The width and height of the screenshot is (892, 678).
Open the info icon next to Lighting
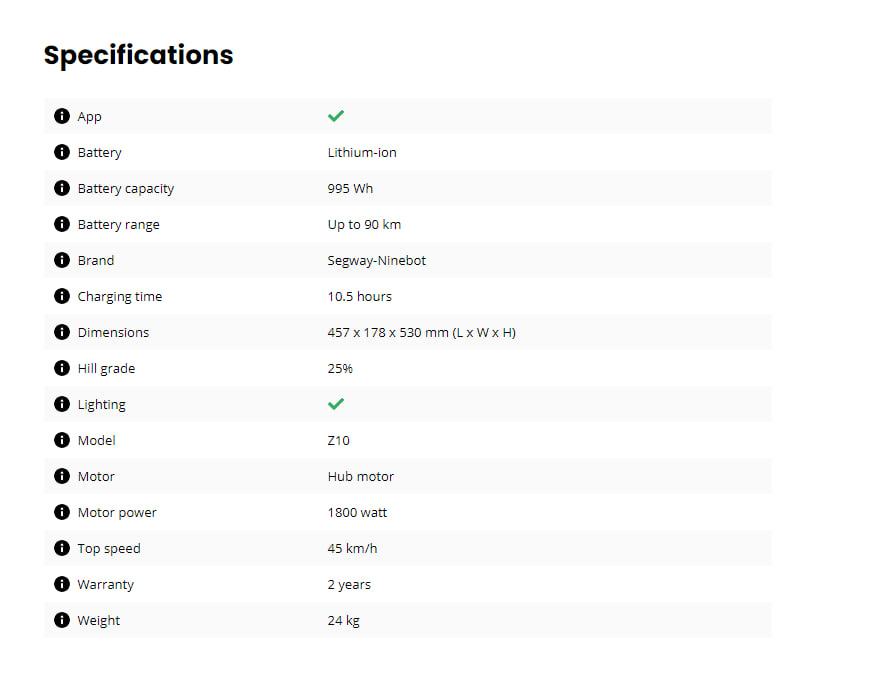(61, 404)
